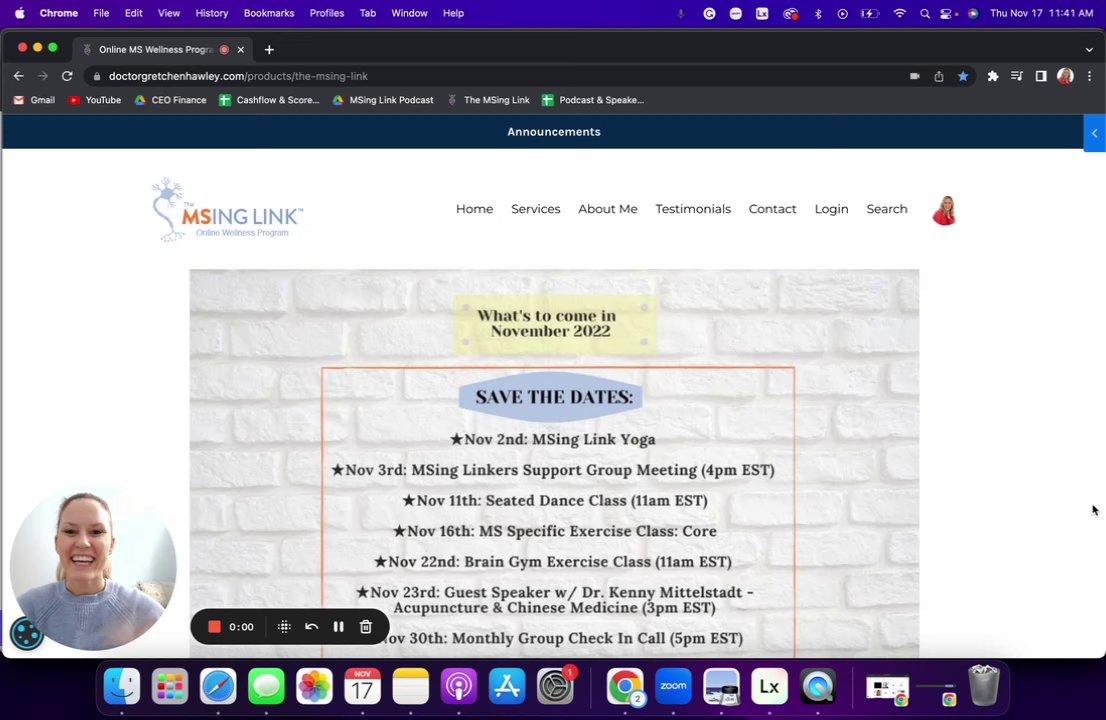
Task: Restart recording with the undo arrow
Action: coord(311,626)
